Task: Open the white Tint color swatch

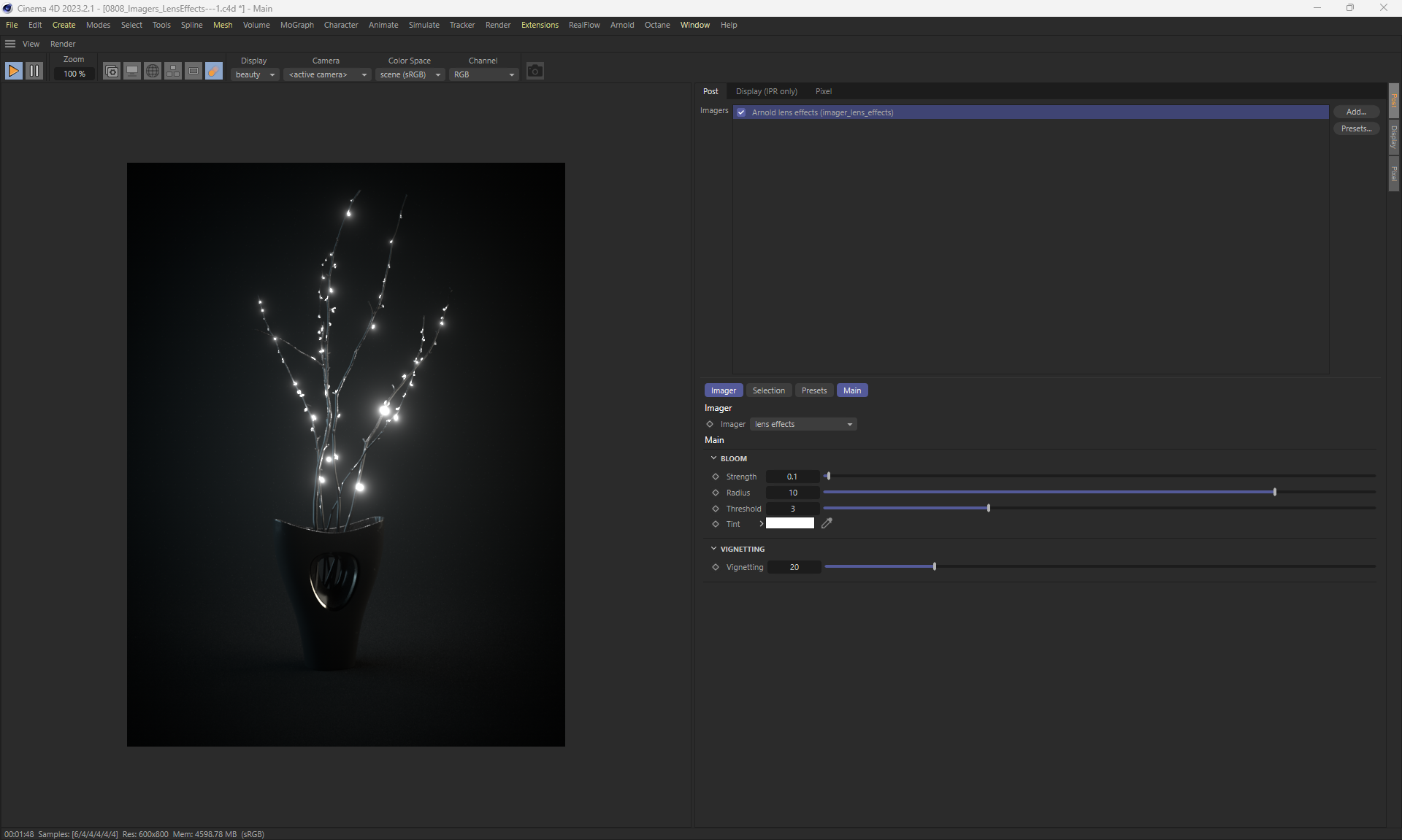Action: click(789, 523)
